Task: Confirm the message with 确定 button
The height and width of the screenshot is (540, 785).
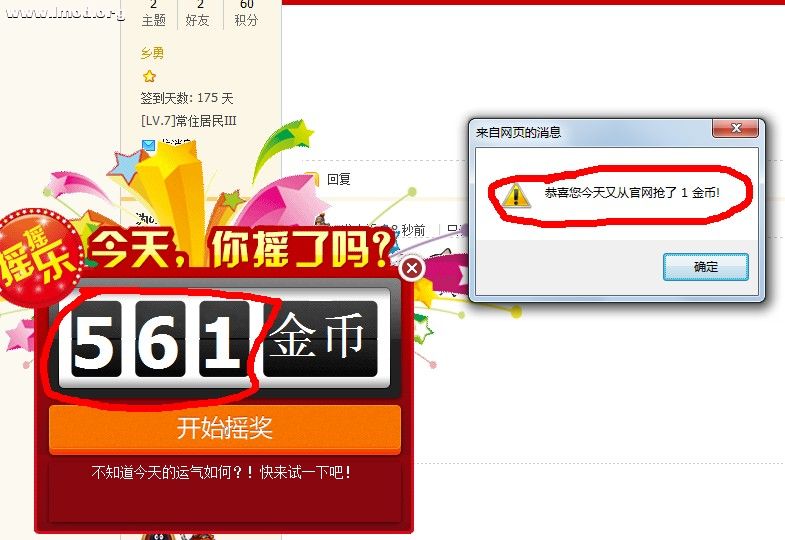Action: 706,267
